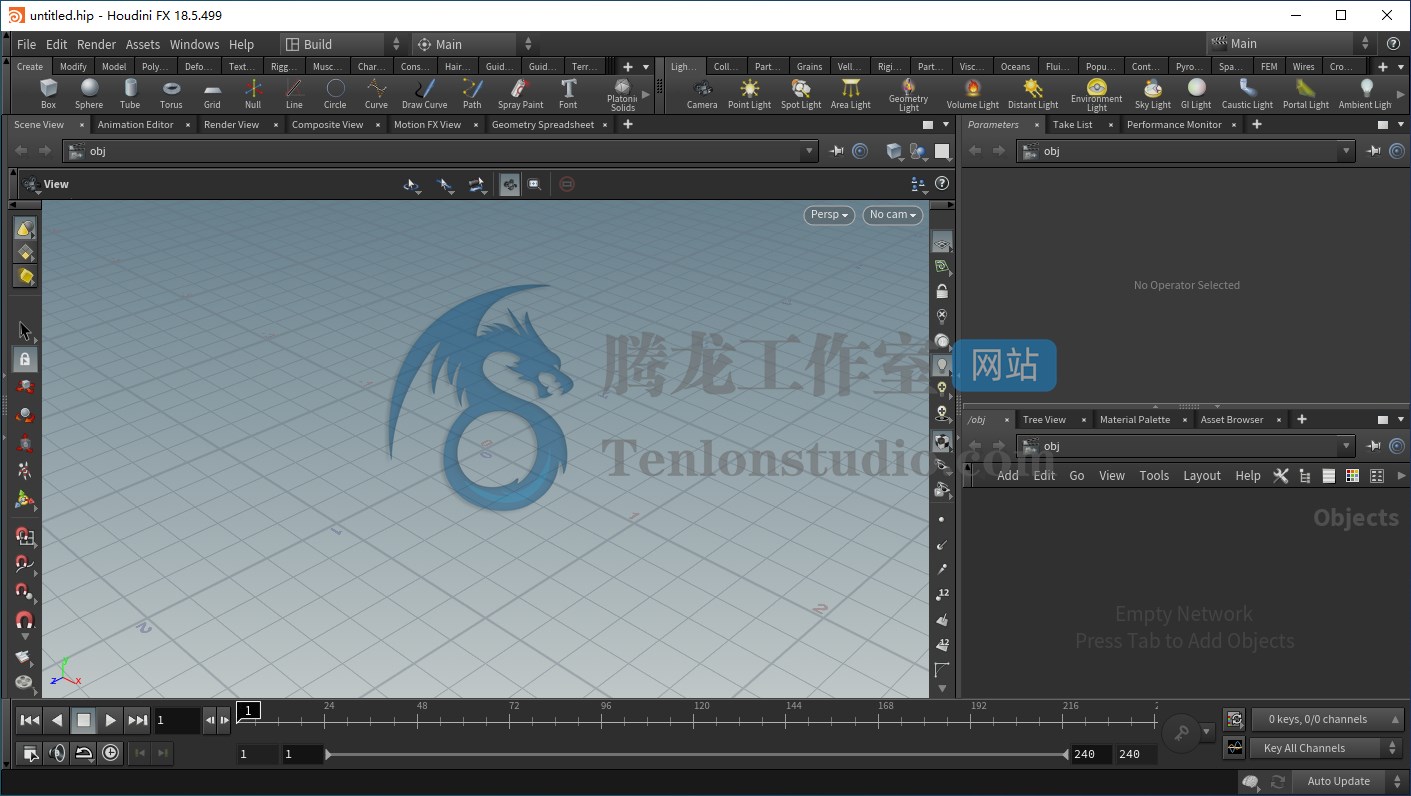Viewport: 1411px width, 796px height.
Task: Open the File menu
Action: point(26,44)
